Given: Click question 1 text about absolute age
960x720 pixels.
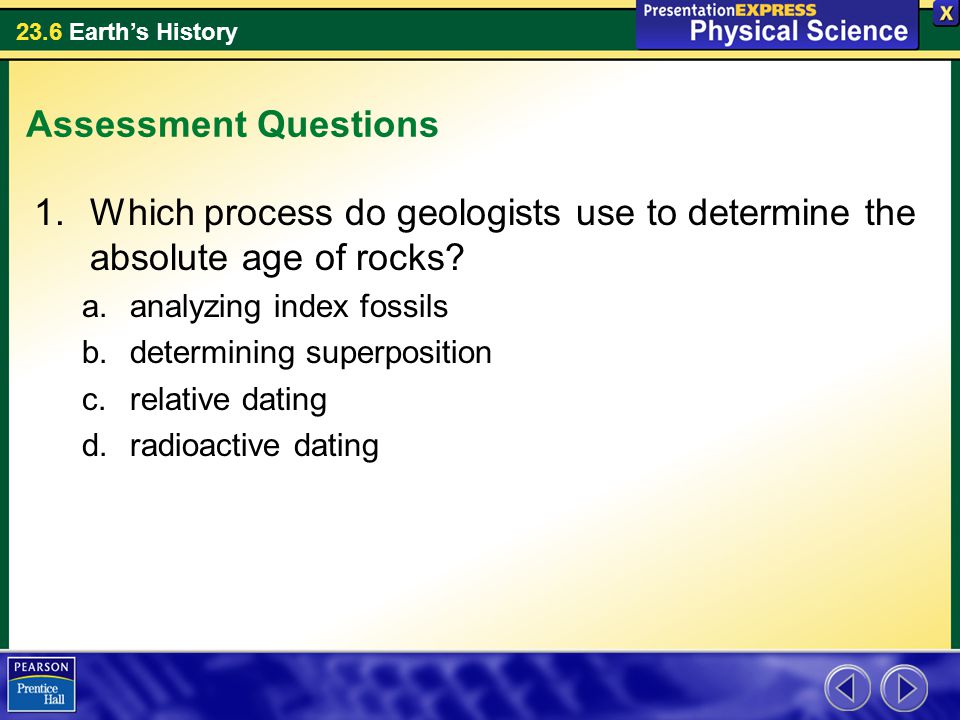Looking at the screenshot, I should click(x=476, y=234).
